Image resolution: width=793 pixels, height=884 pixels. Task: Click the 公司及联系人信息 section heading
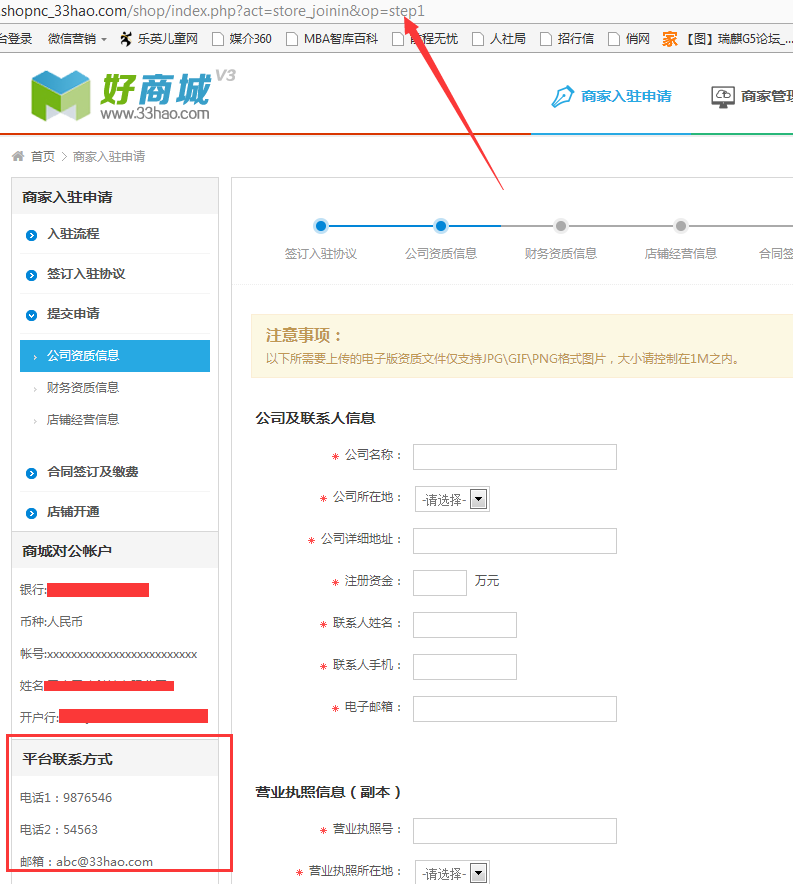pyautogui.click(x=315, y=418)
